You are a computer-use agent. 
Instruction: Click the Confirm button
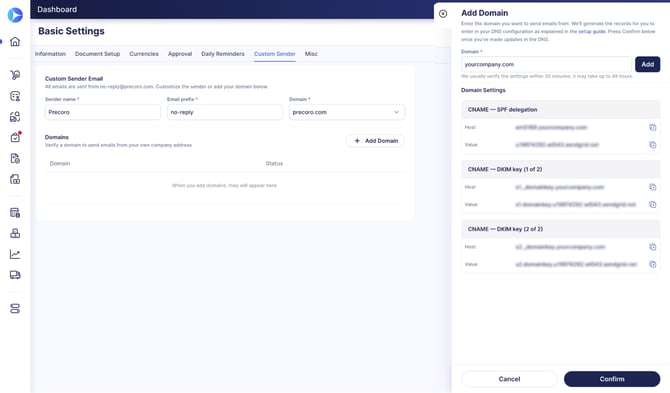612,379
